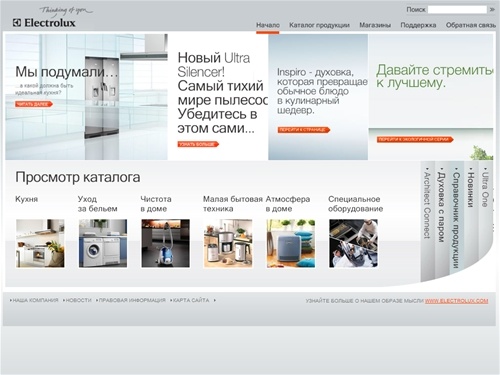Focus the Поиск search field
Screen dimensions: 500x375
(x=457, y=10)
